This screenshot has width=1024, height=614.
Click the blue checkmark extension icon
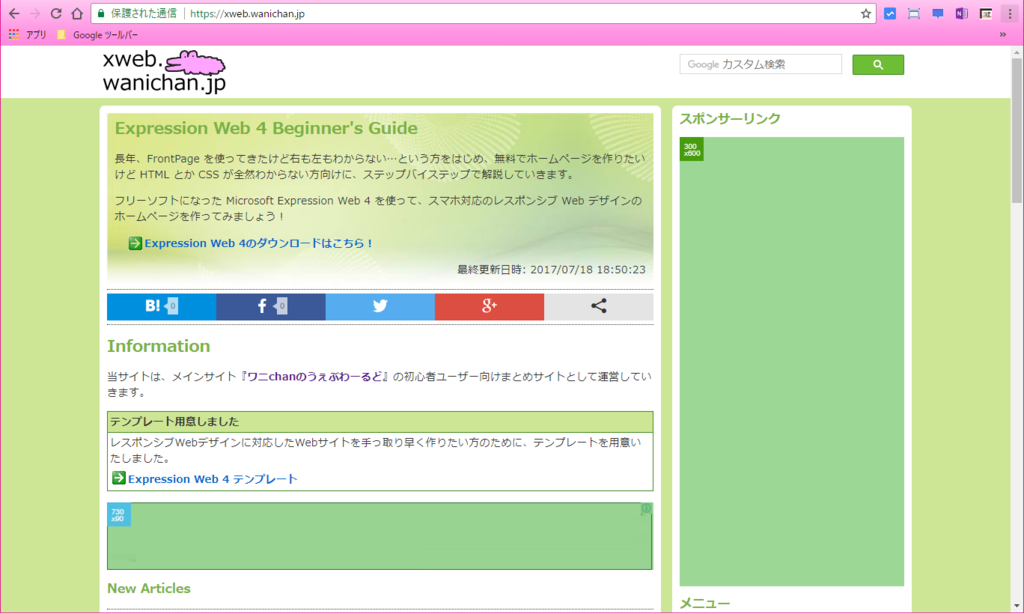click(x=889, y=13)
